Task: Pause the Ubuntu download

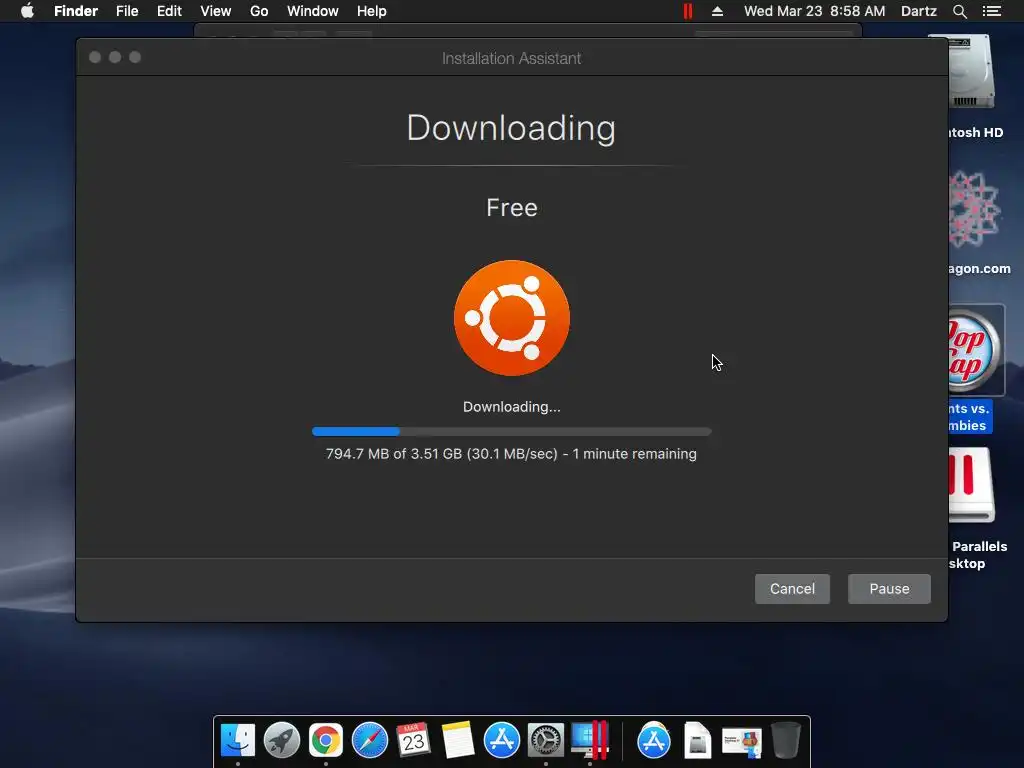Action: coord(889,588)
